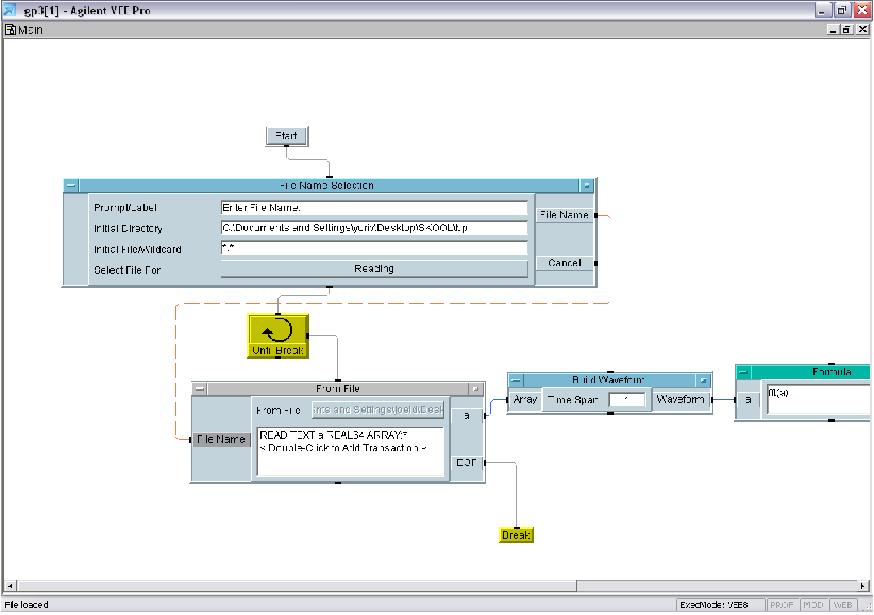Viewport: 874px width, 615px height.
Task: Open the Build Waveform object menu
Action: point(515,380)
